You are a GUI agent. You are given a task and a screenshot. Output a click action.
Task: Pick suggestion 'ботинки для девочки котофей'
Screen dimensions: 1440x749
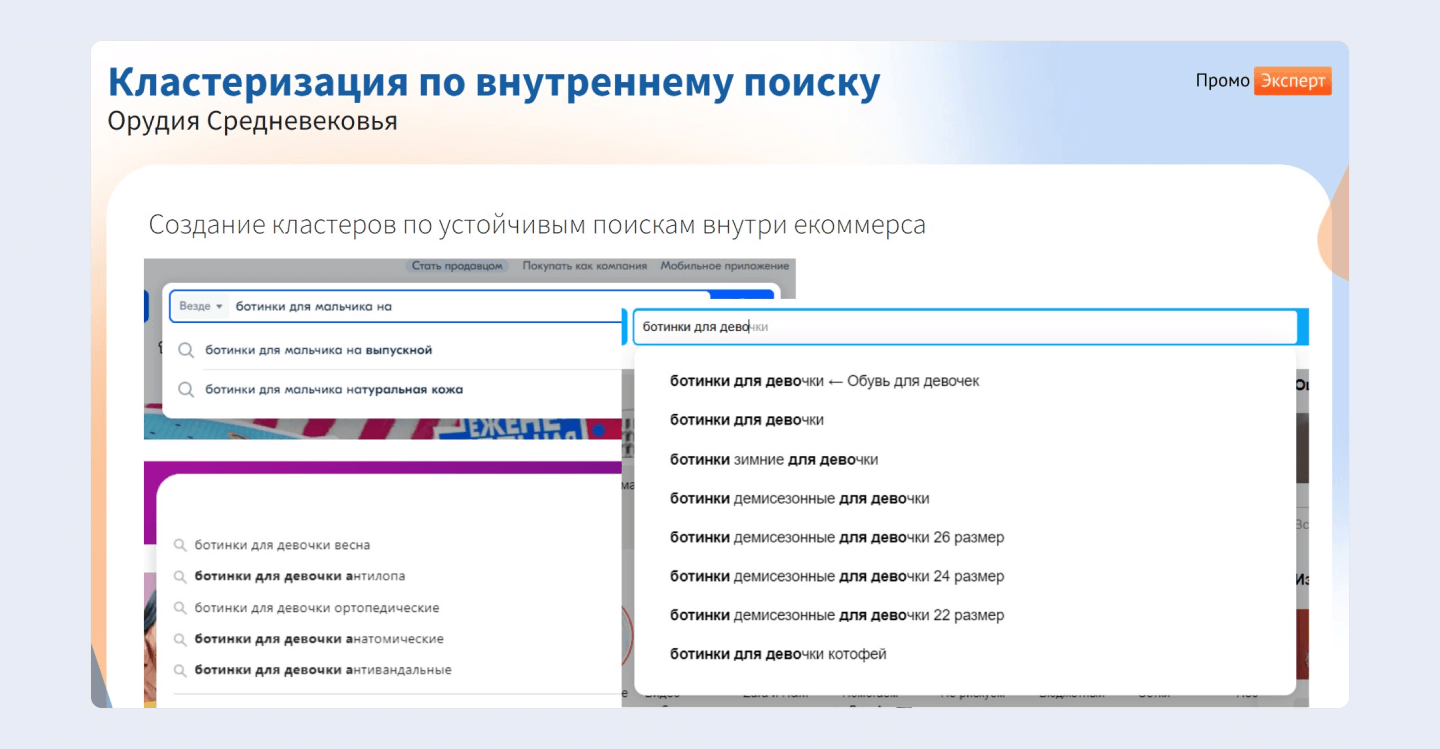[778, 654]
